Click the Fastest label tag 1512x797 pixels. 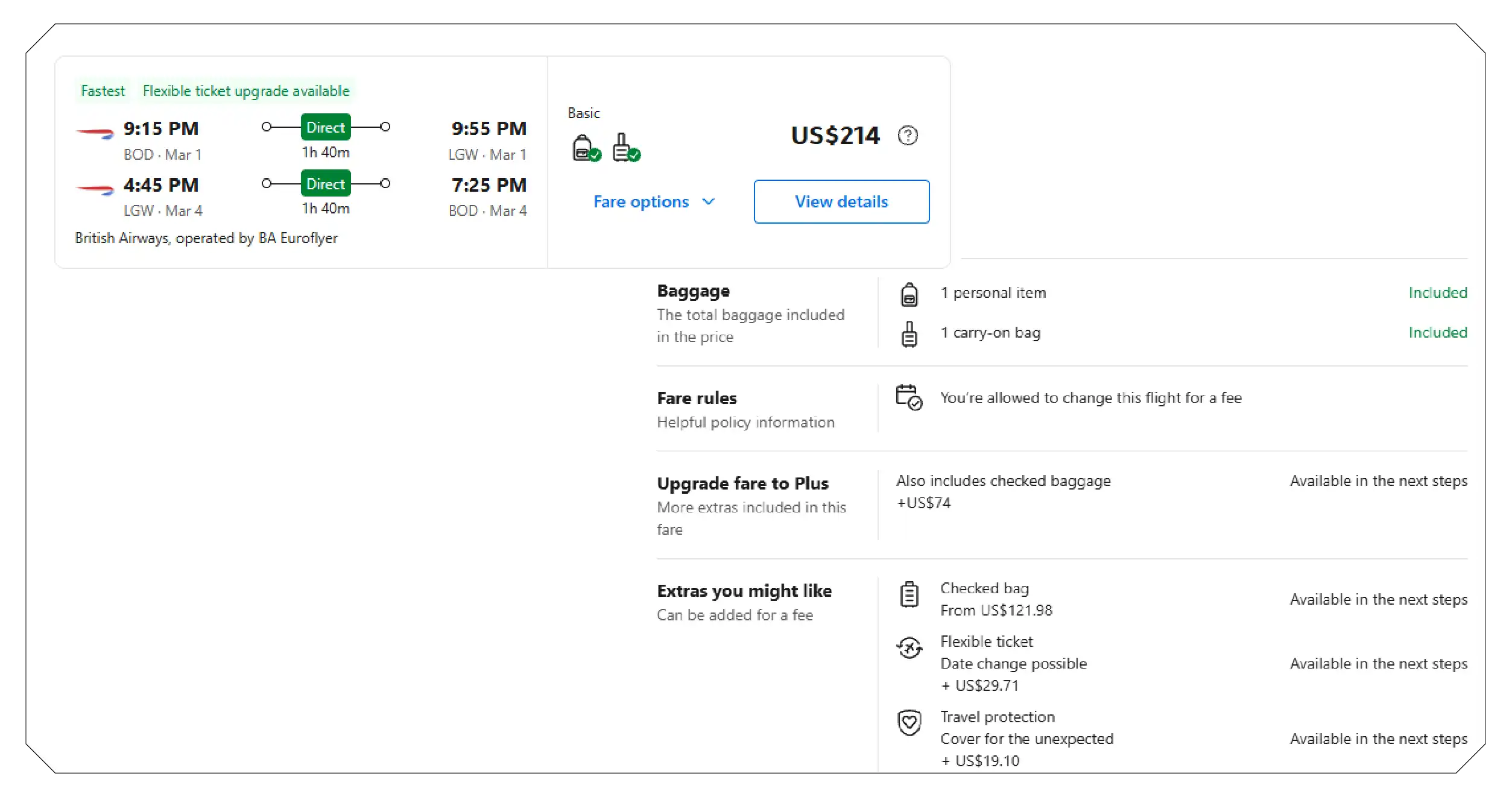103,90
